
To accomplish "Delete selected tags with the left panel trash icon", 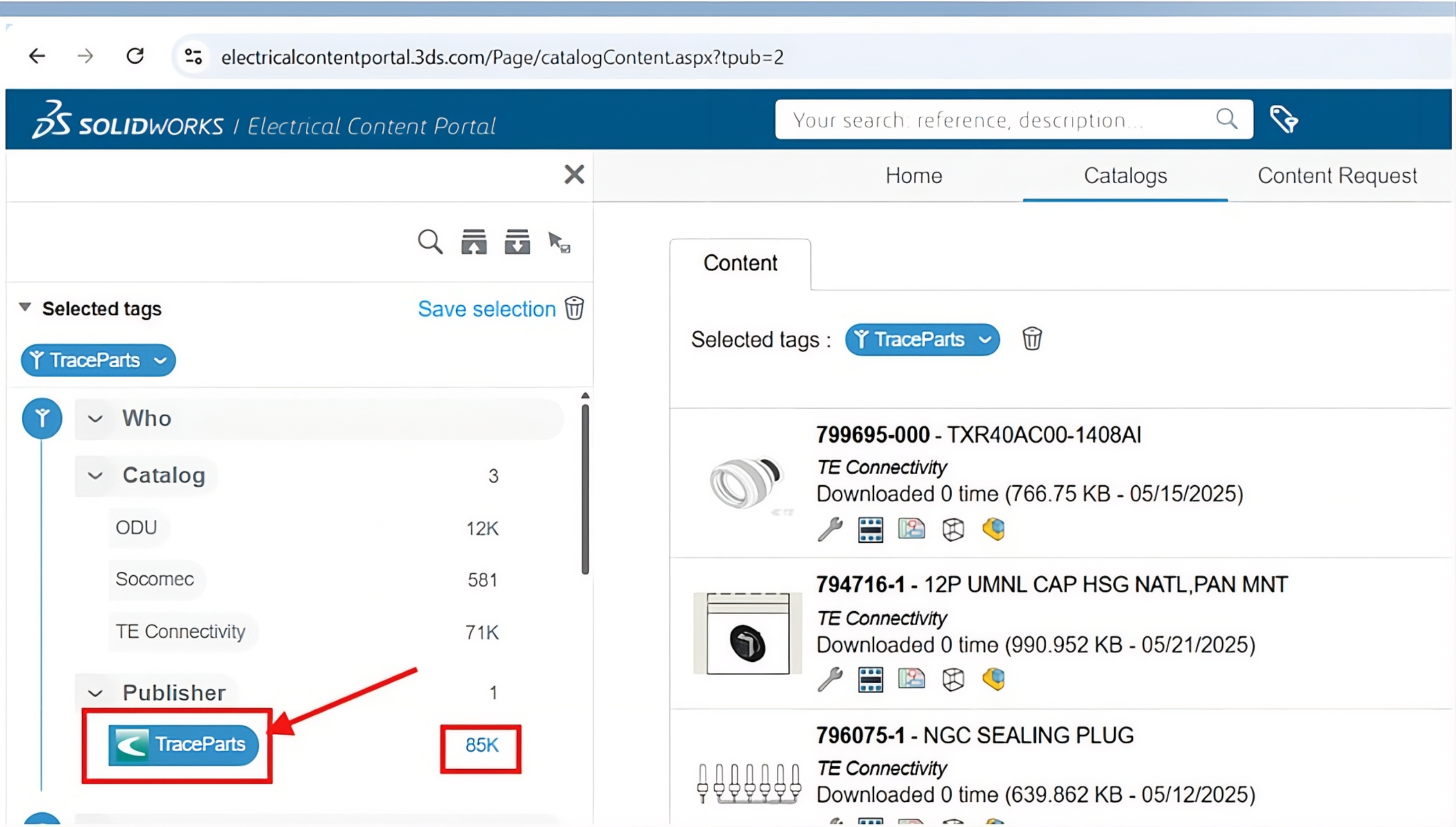I will coord(575,308).
